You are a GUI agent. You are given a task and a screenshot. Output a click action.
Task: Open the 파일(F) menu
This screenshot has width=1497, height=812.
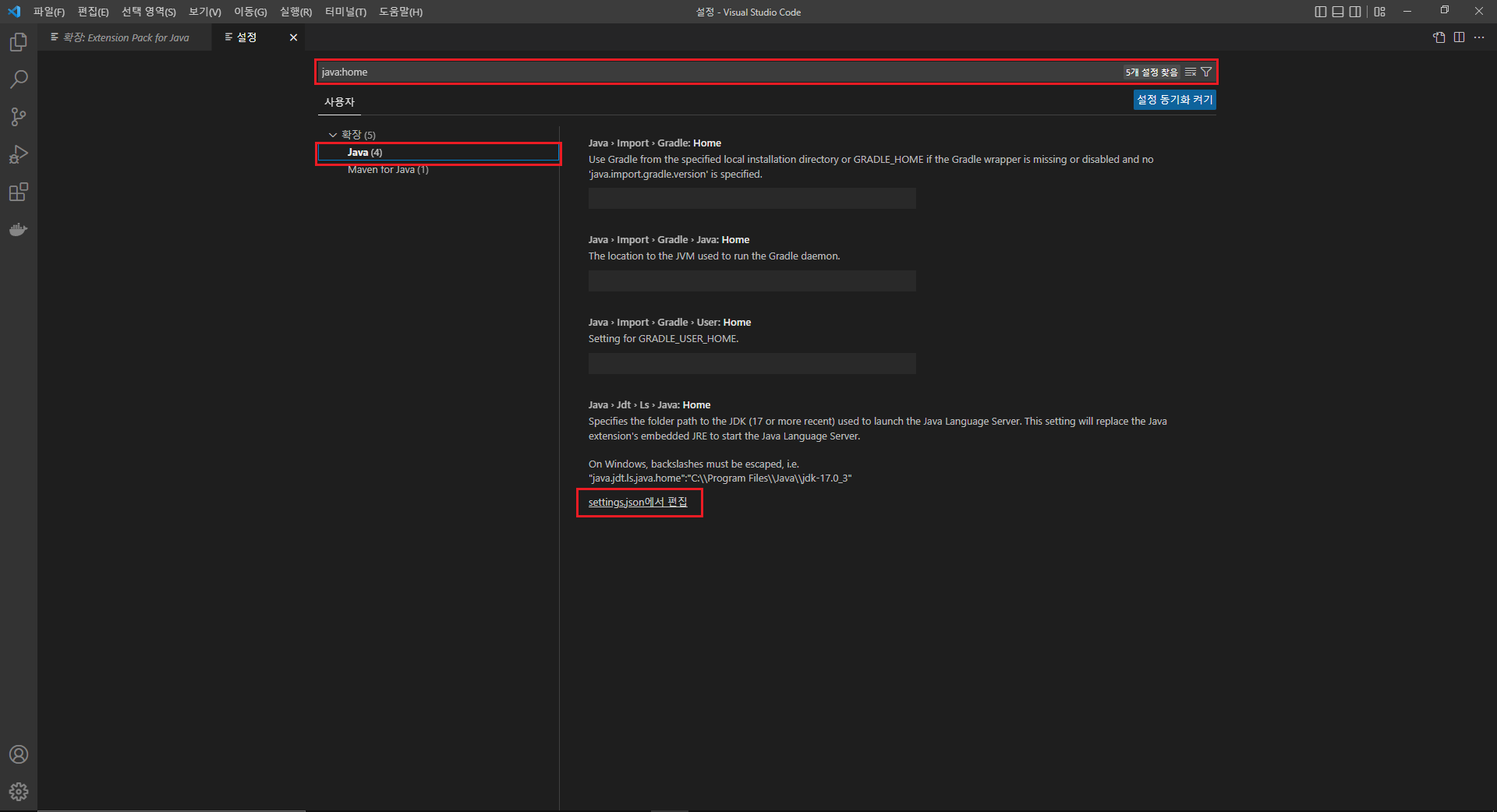49,12
